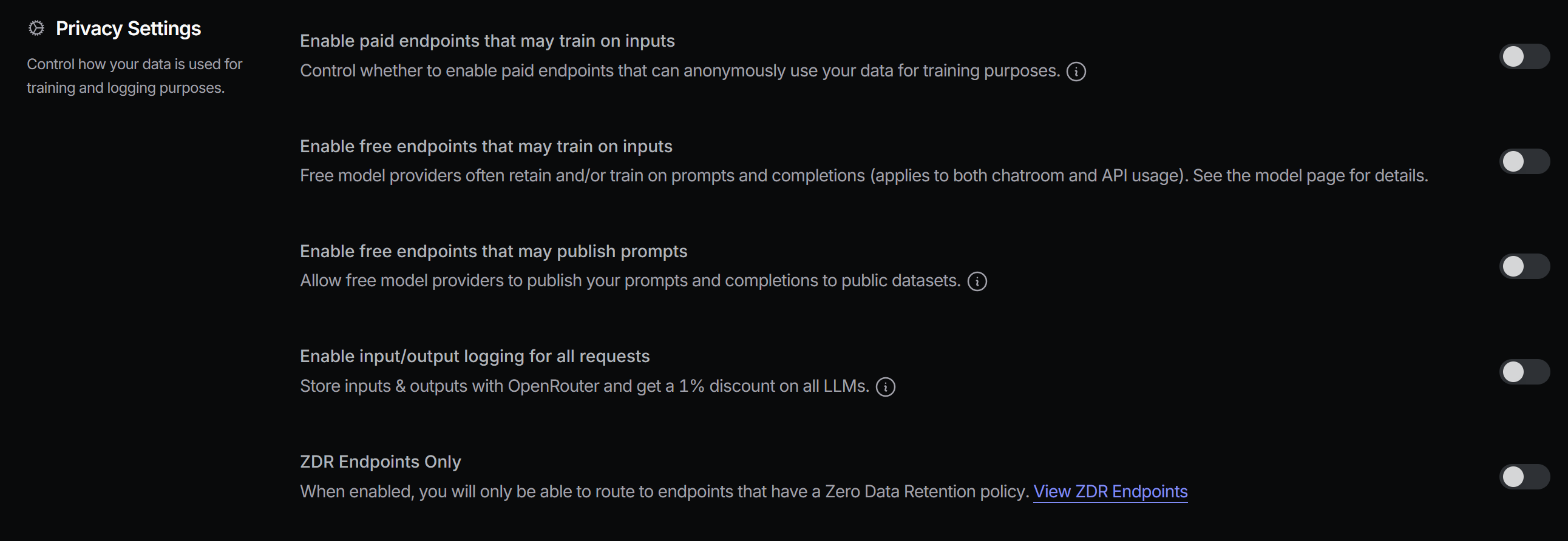The image size is (1568, 541).
Task: Click the 'ZDR Endpoints Only' title text
Action: tap(381, 462)
